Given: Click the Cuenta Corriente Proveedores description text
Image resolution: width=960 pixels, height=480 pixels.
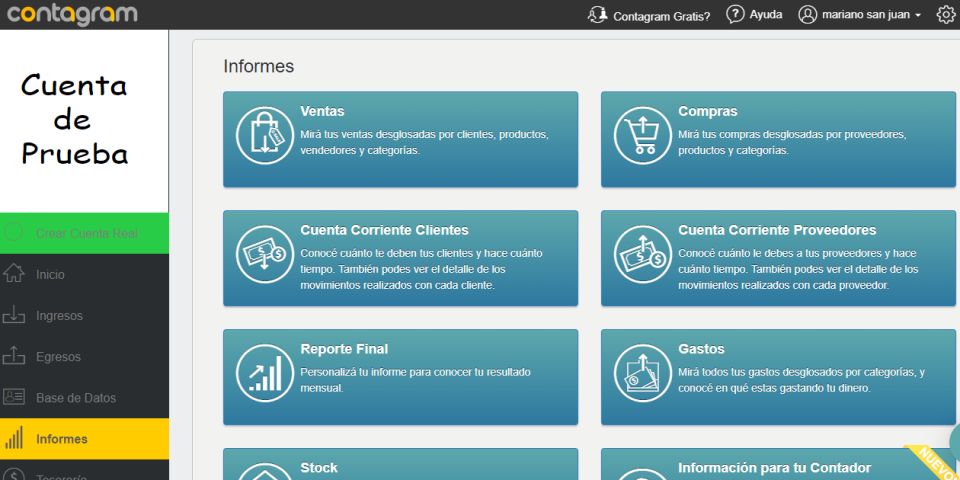Looking at the screenshot, I should coord(798,269).
